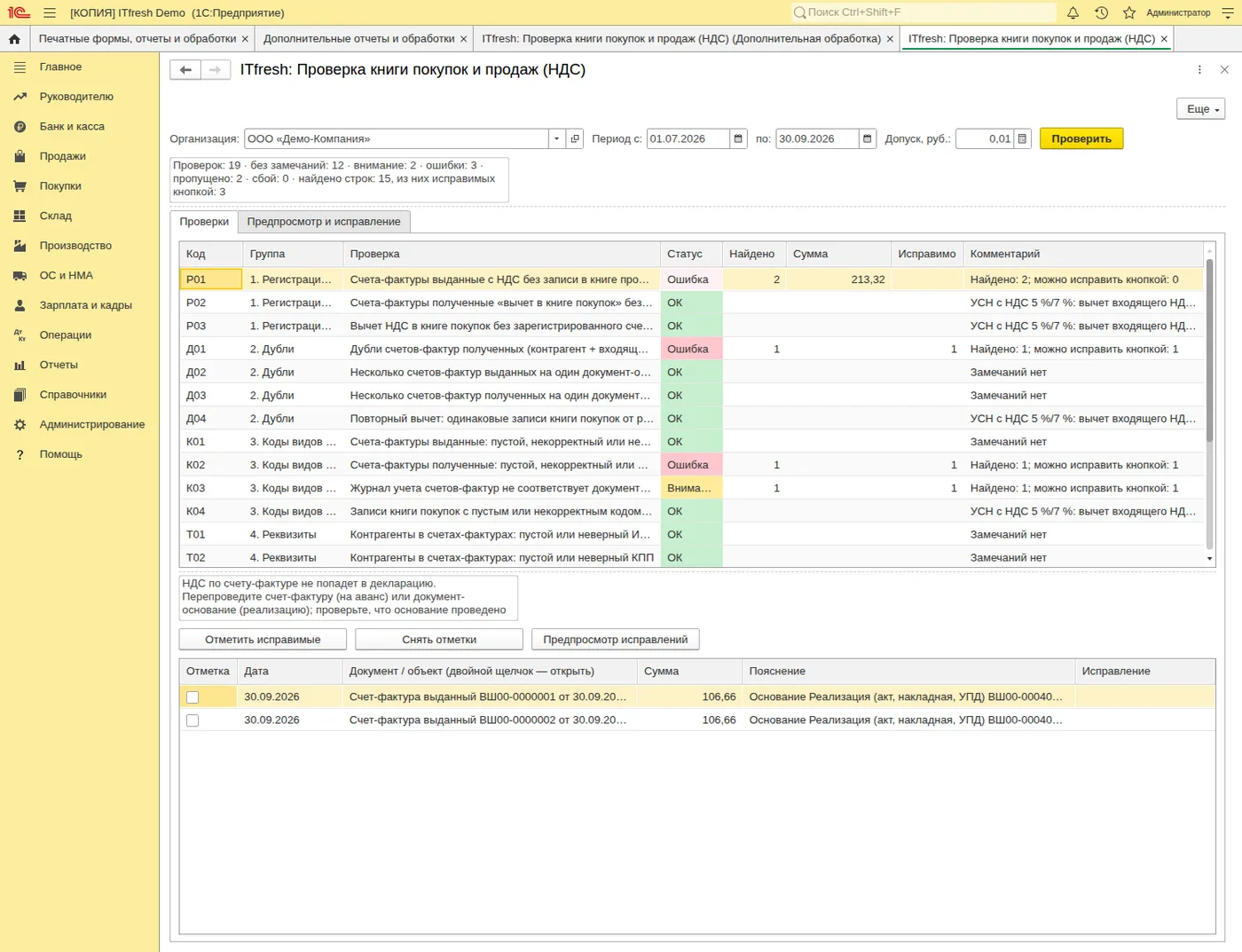Open Зарплата и кадры section in sidebar
This screenshot has width=1242, height=952.
86,305
